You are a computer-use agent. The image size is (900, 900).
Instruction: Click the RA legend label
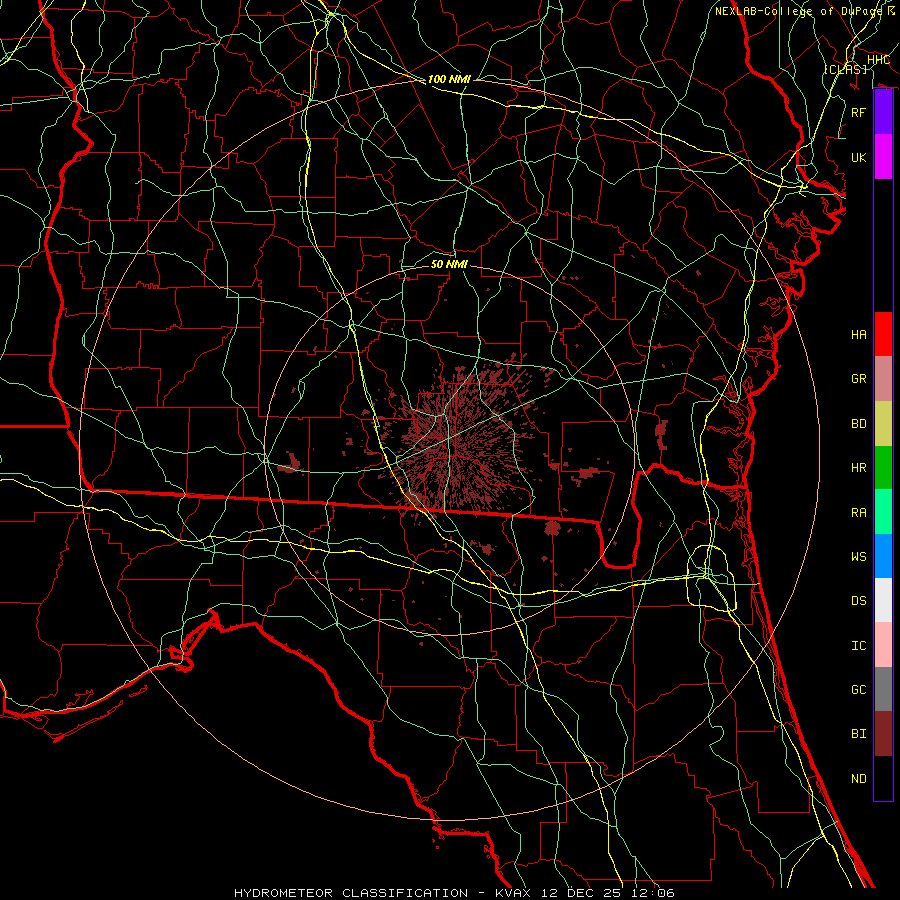(x=858, y=512)
